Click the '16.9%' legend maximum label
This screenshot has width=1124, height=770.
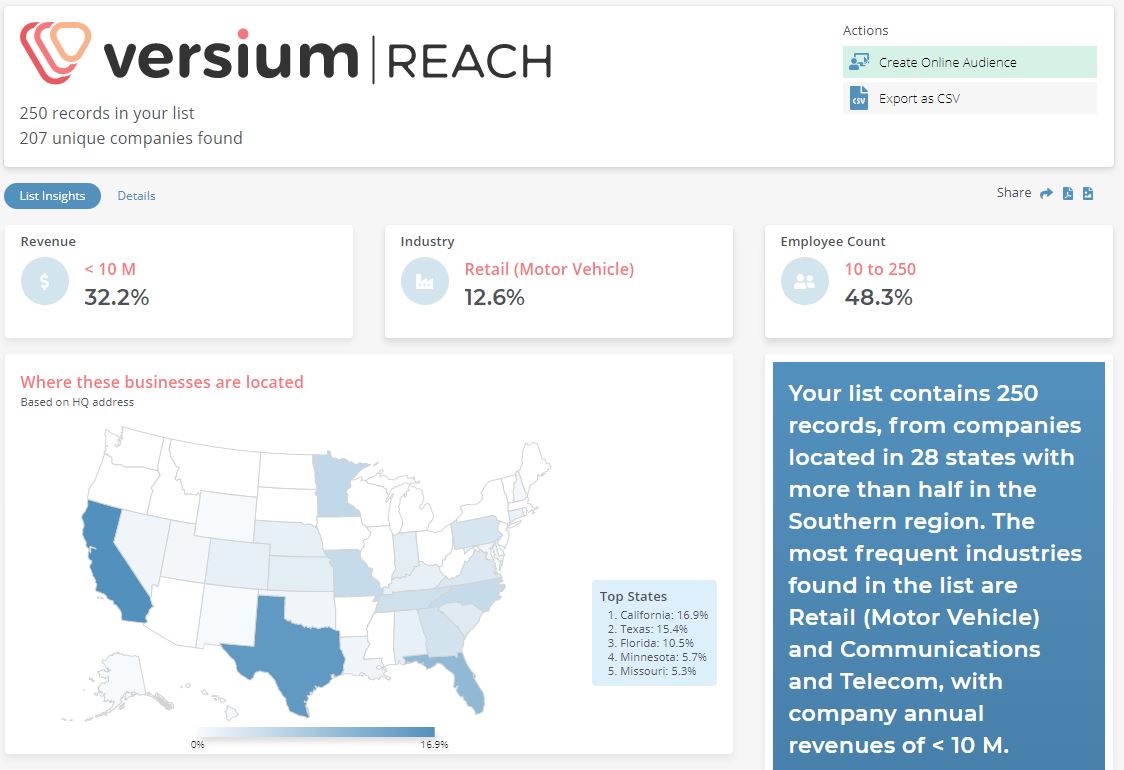(434, 745)
